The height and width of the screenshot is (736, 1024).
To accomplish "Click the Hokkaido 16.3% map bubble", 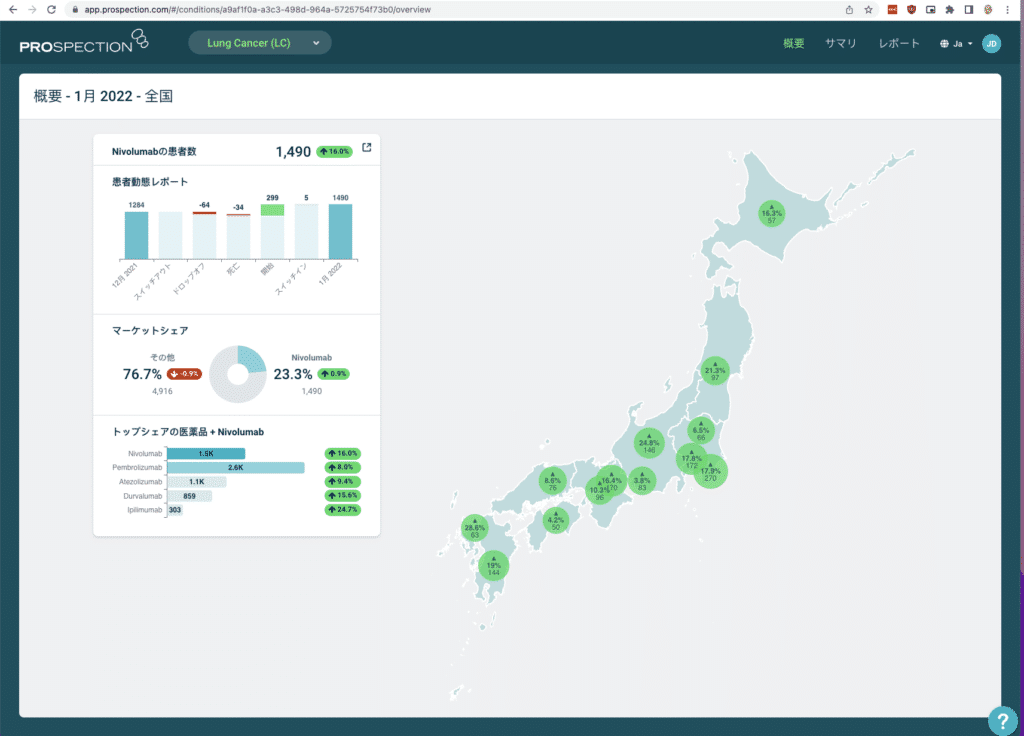I will point(771,214).
